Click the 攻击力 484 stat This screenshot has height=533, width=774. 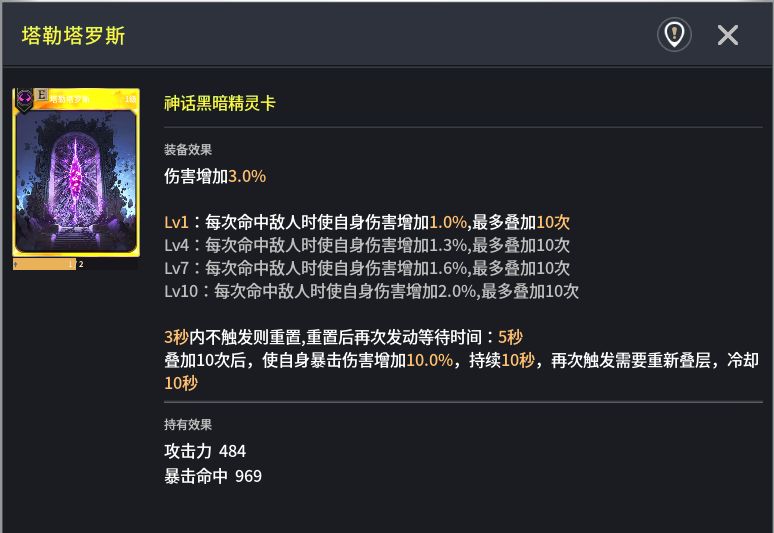click(x=205, y=451)
